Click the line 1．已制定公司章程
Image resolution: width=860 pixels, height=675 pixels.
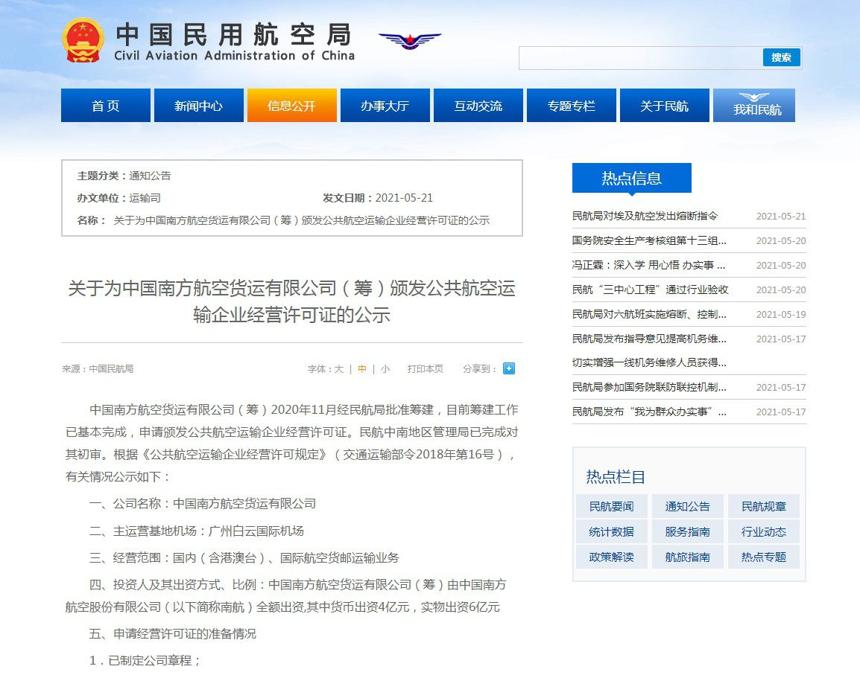click(x=145, y=661)
